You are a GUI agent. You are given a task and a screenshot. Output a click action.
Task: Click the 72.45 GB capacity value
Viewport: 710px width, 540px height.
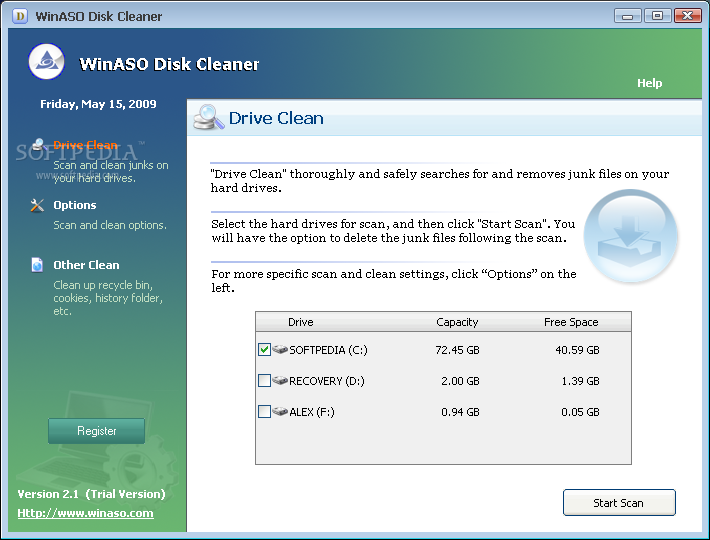457,350
